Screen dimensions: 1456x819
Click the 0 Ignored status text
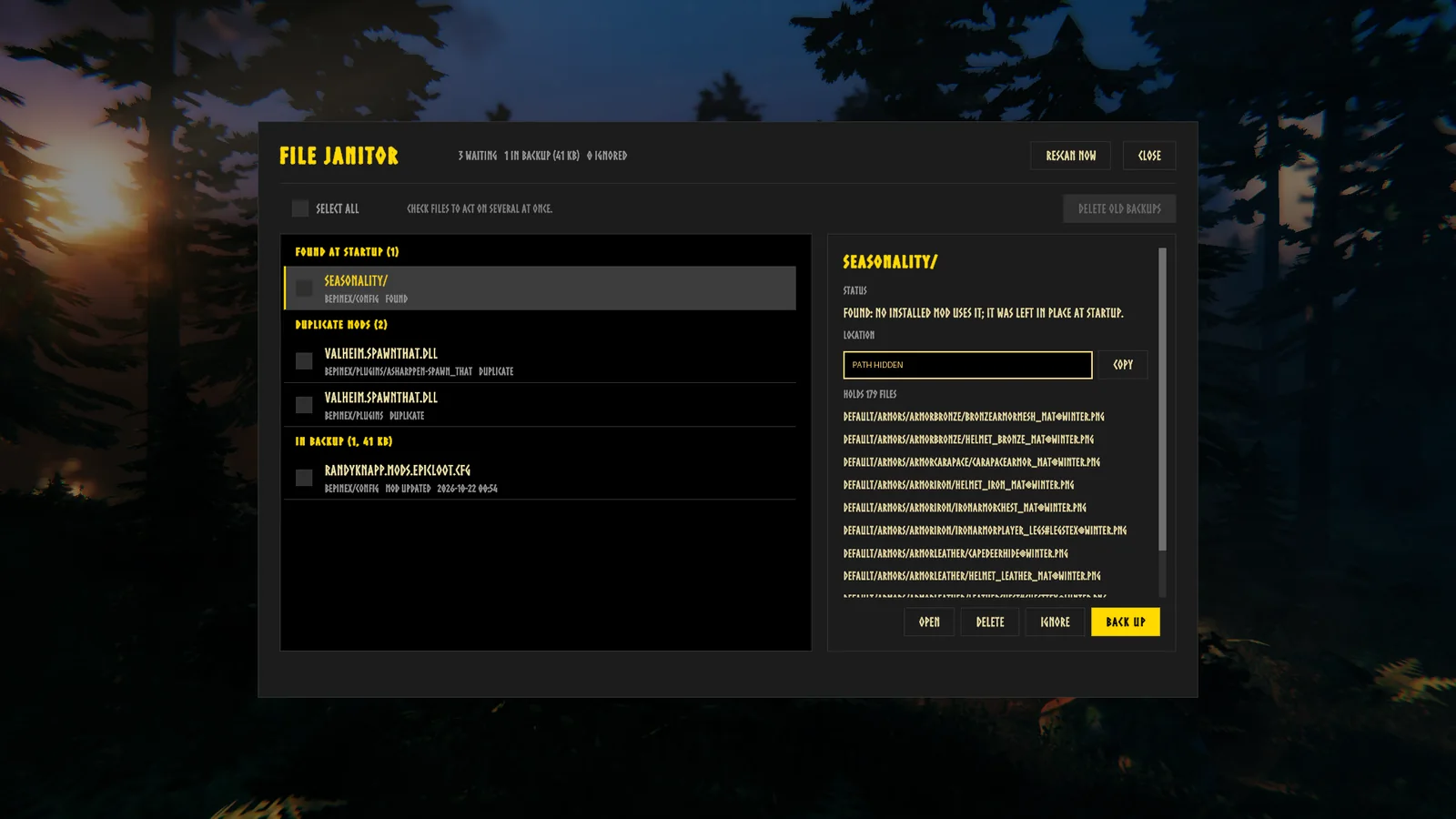[x=607, y=156]
